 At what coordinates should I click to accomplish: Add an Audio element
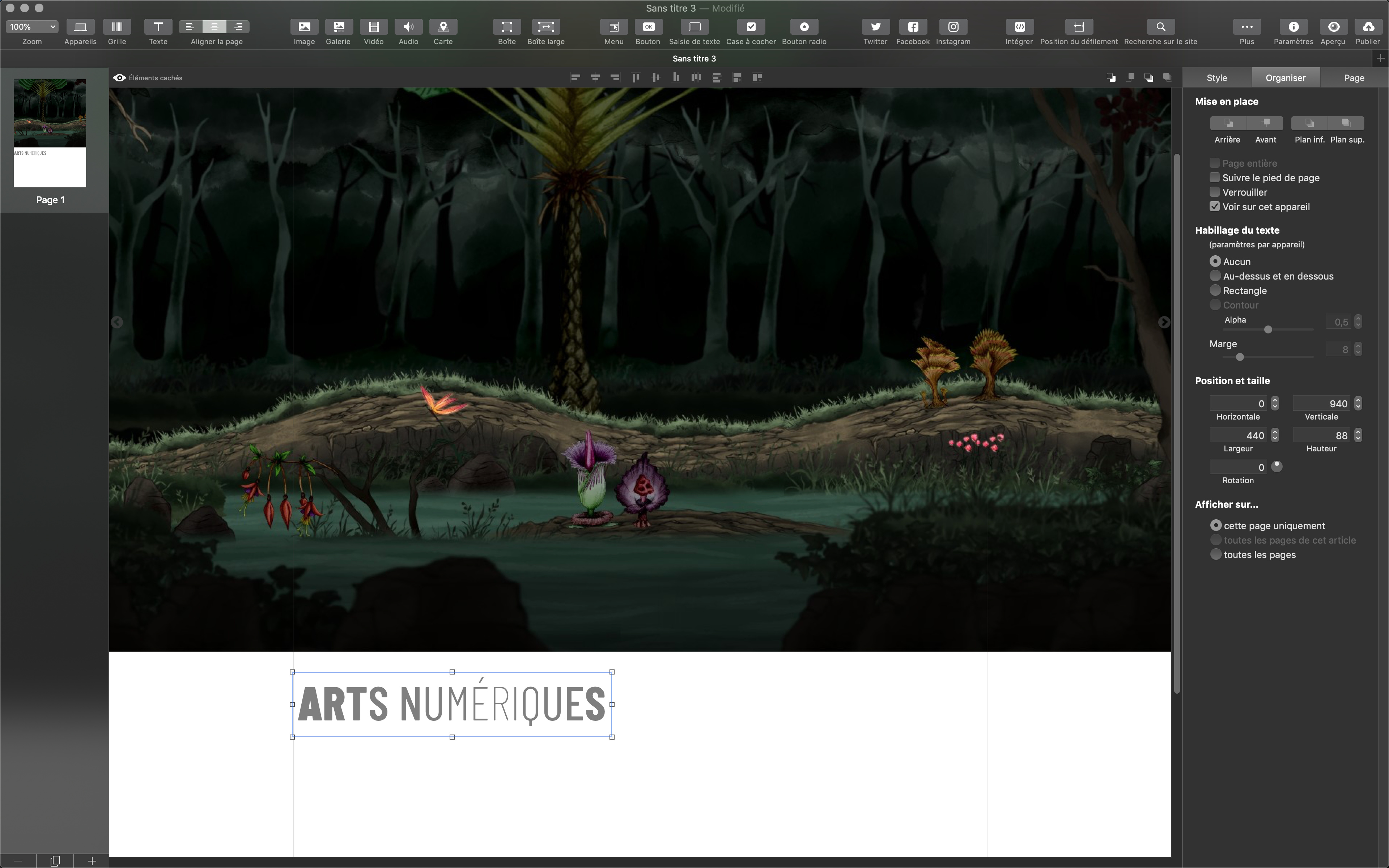click(x=408, y=27)
